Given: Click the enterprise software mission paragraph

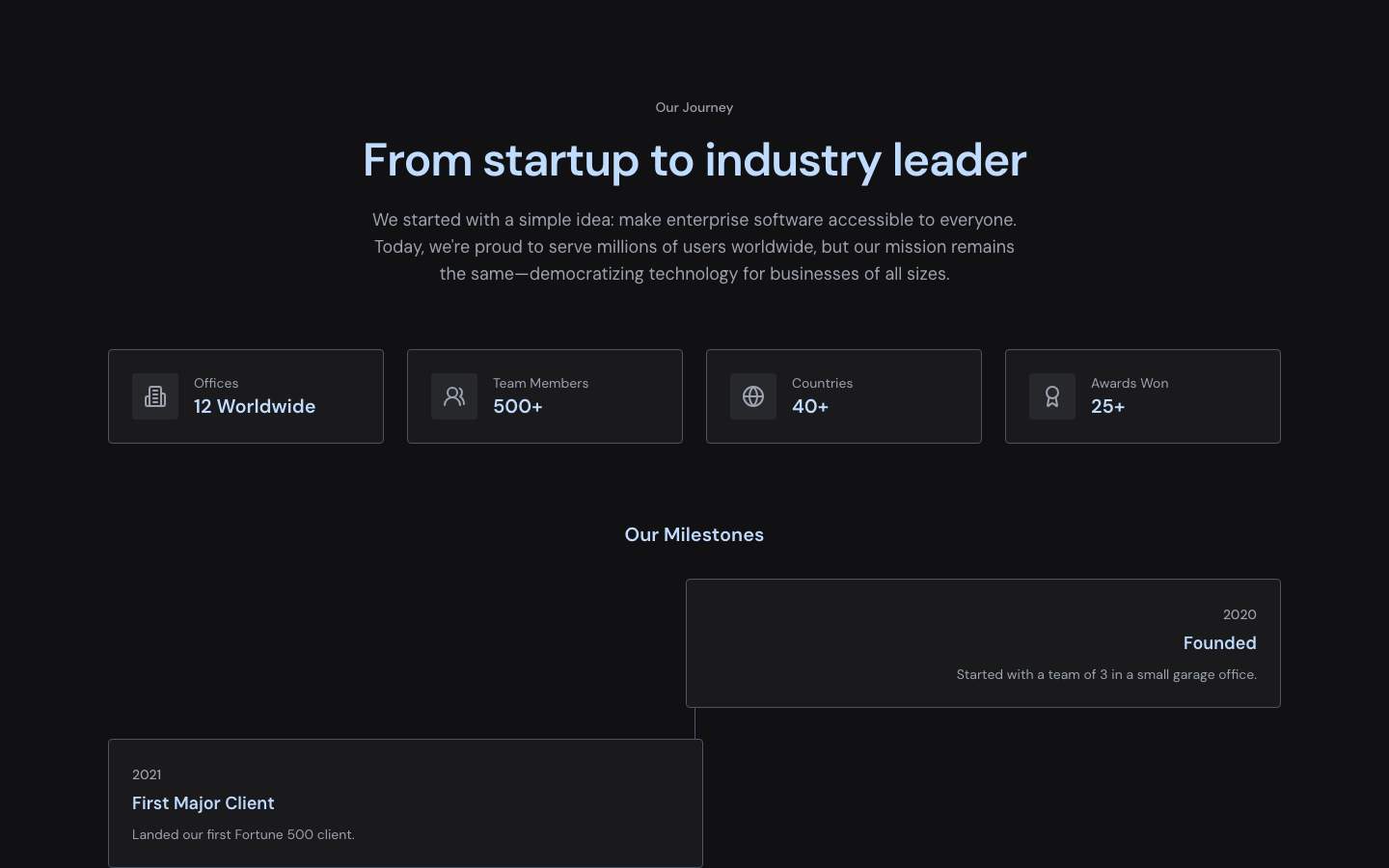Looking at the screenshot, I should click(x=694, y=247).
